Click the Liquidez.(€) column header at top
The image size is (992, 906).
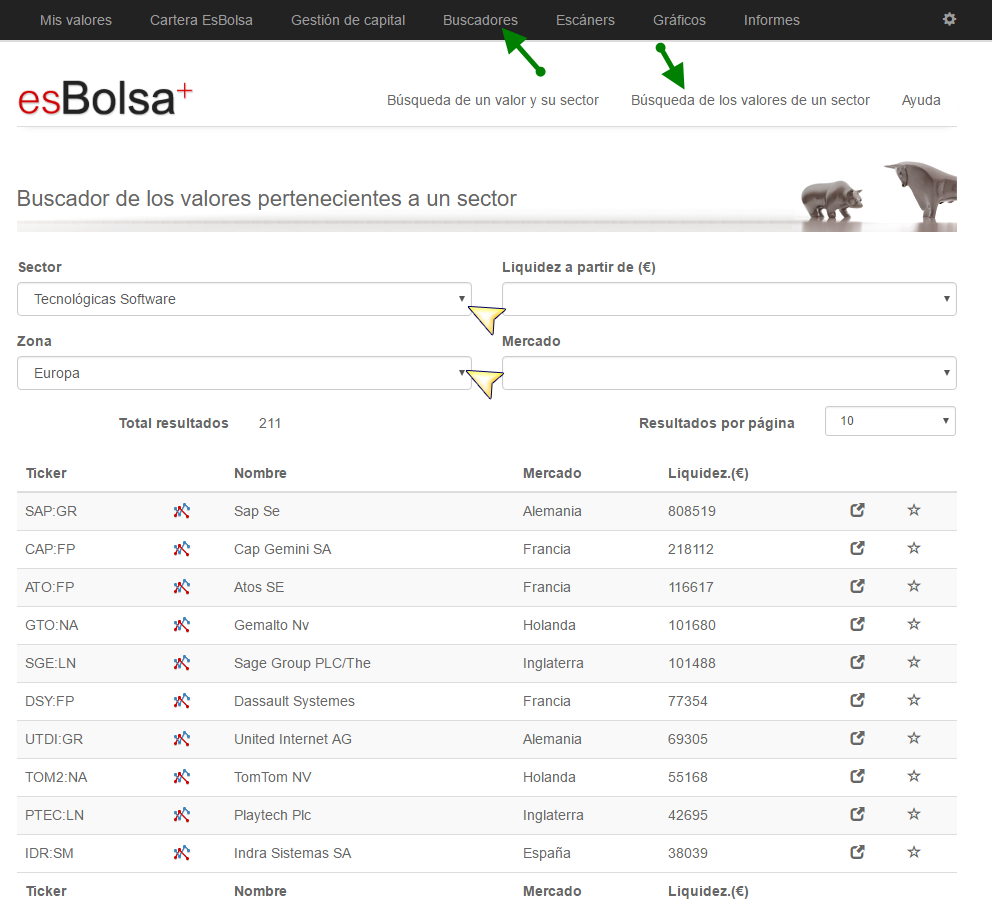(708, 473)
